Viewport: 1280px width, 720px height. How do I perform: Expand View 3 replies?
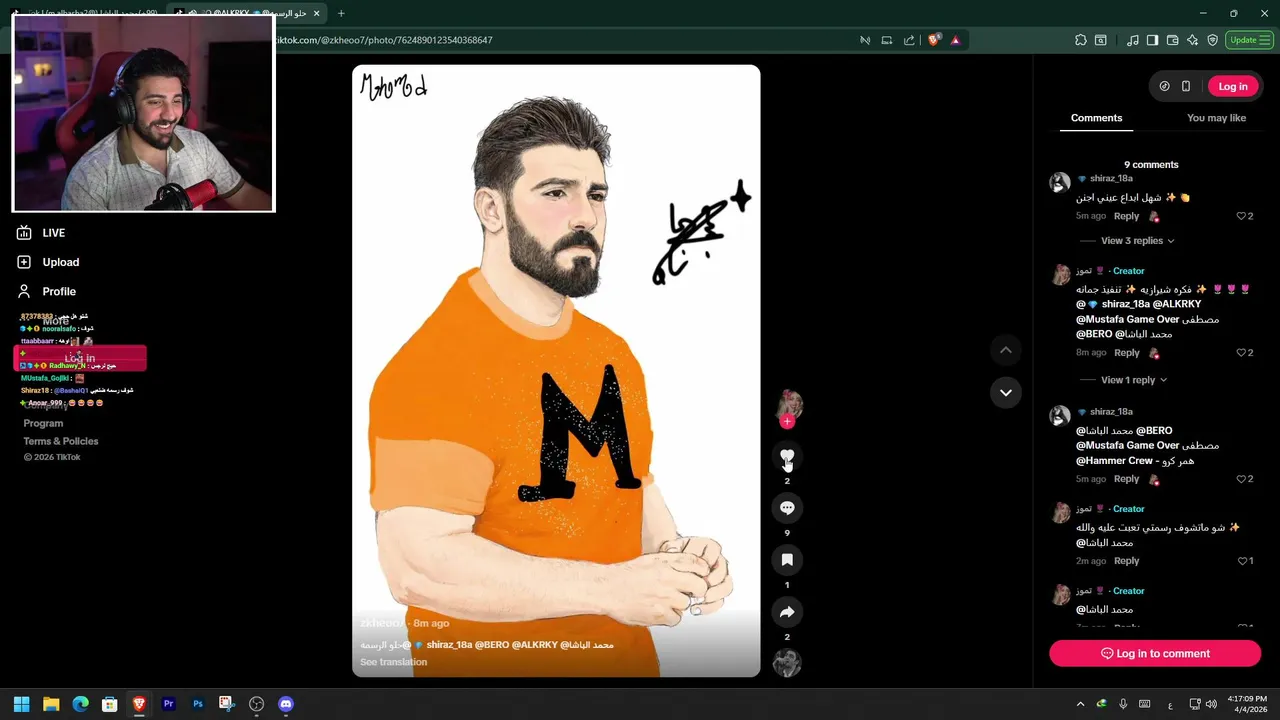point(1137,241)
